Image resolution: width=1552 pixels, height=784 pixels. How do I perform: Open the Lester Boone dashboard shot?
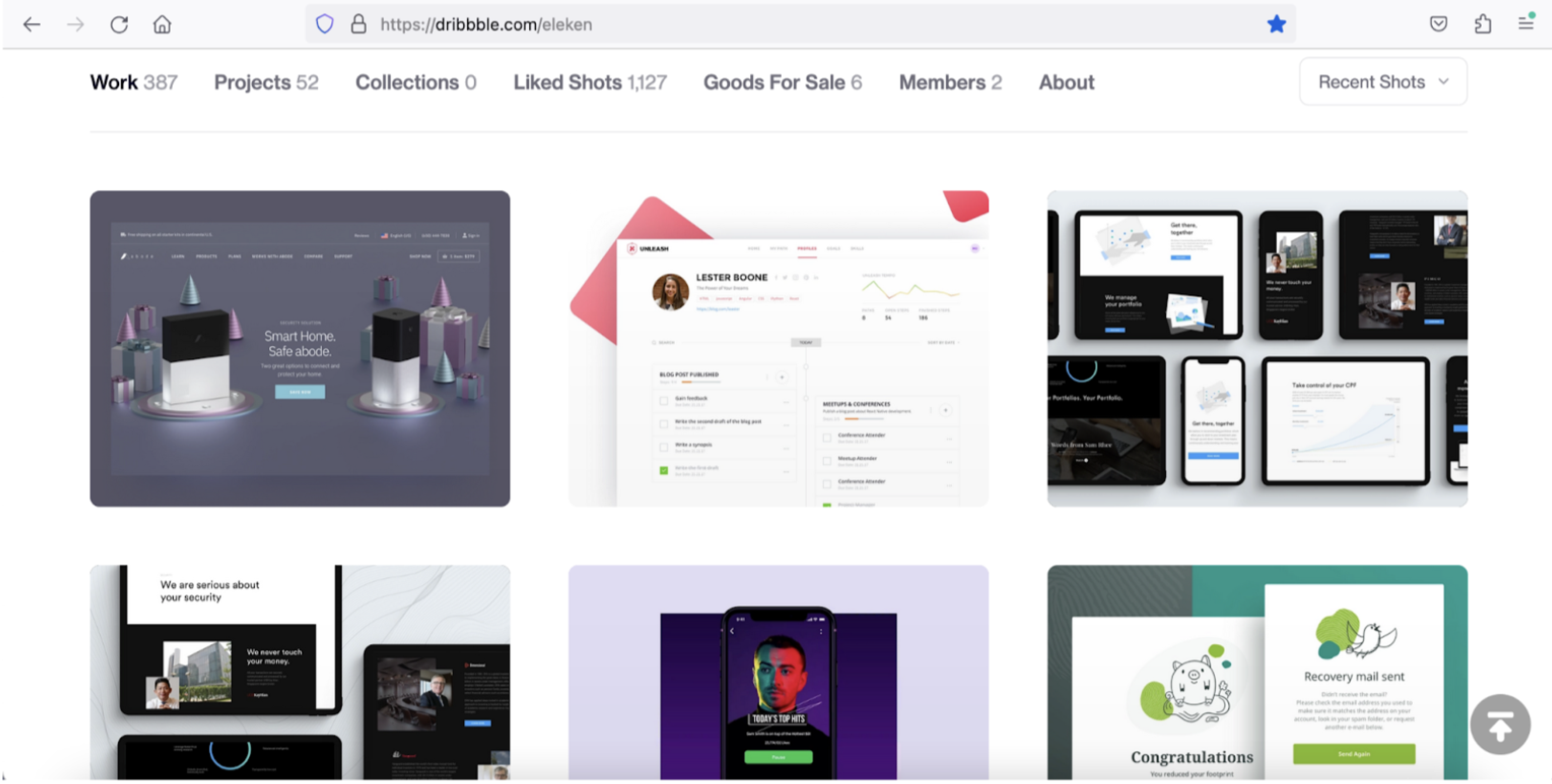tap(778, 349)
